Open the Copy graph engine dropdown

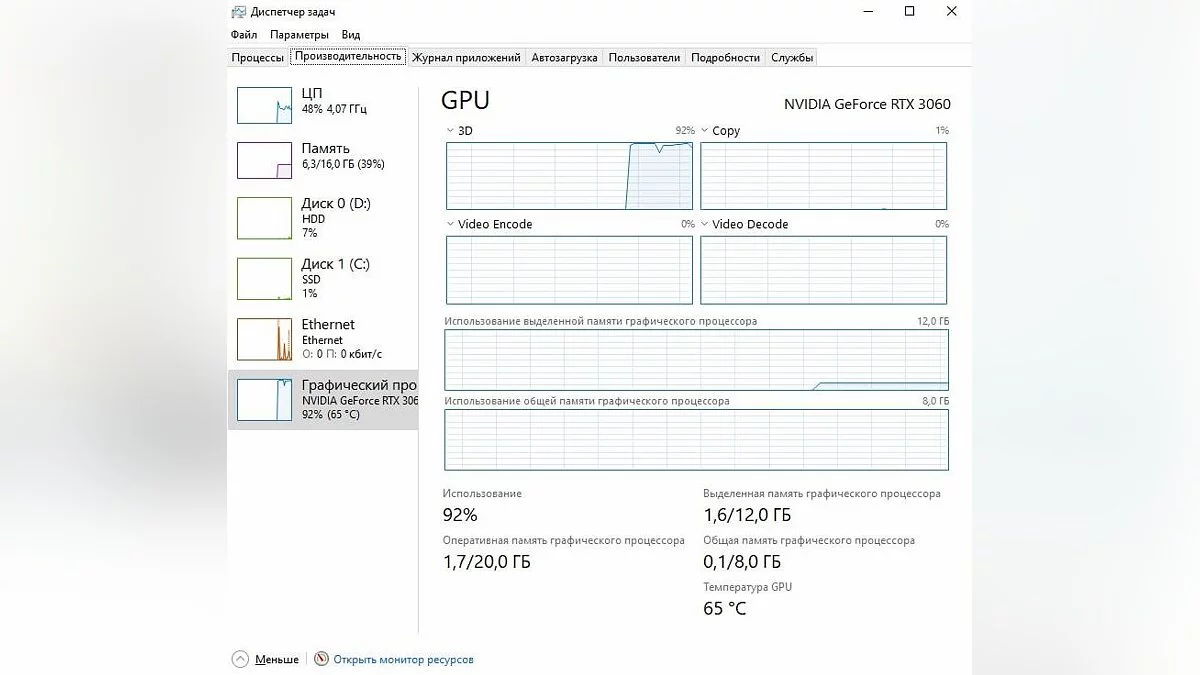pos(705,131)
